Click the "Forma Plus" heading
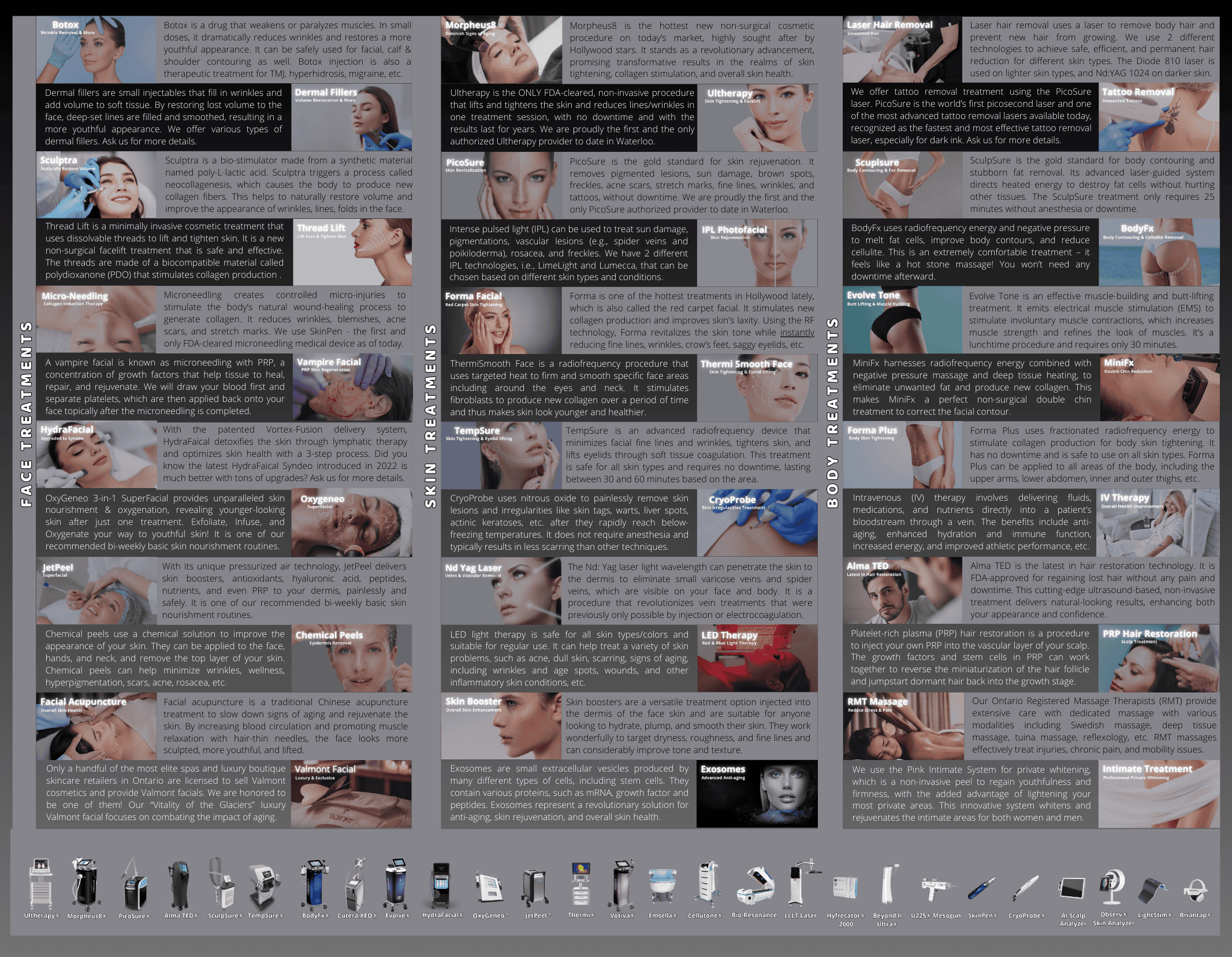The height and width of the screenshot is (957, 1232). [x=872, y=430]
